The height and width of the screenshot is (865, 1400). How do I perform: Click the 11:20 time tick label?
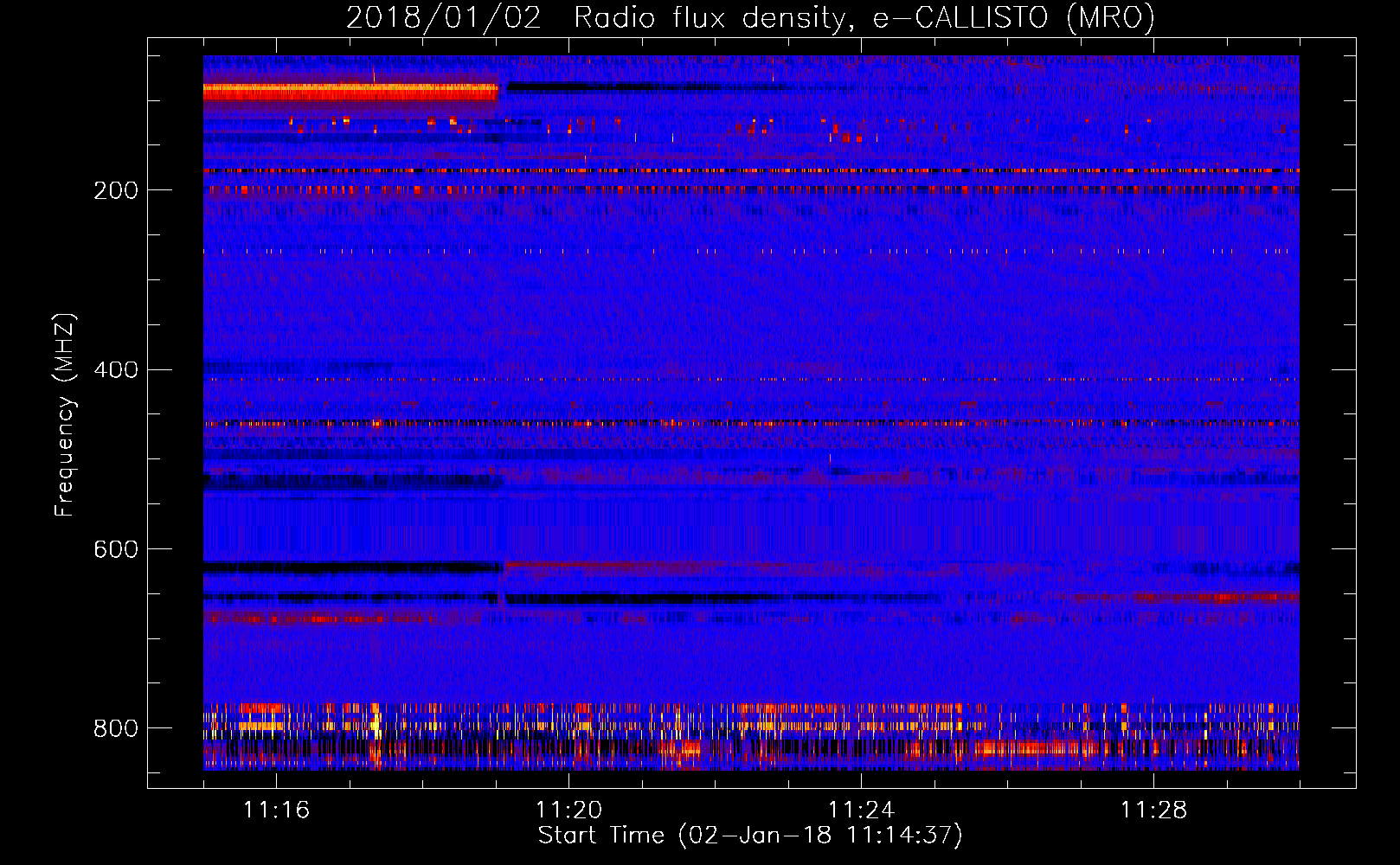568,811
